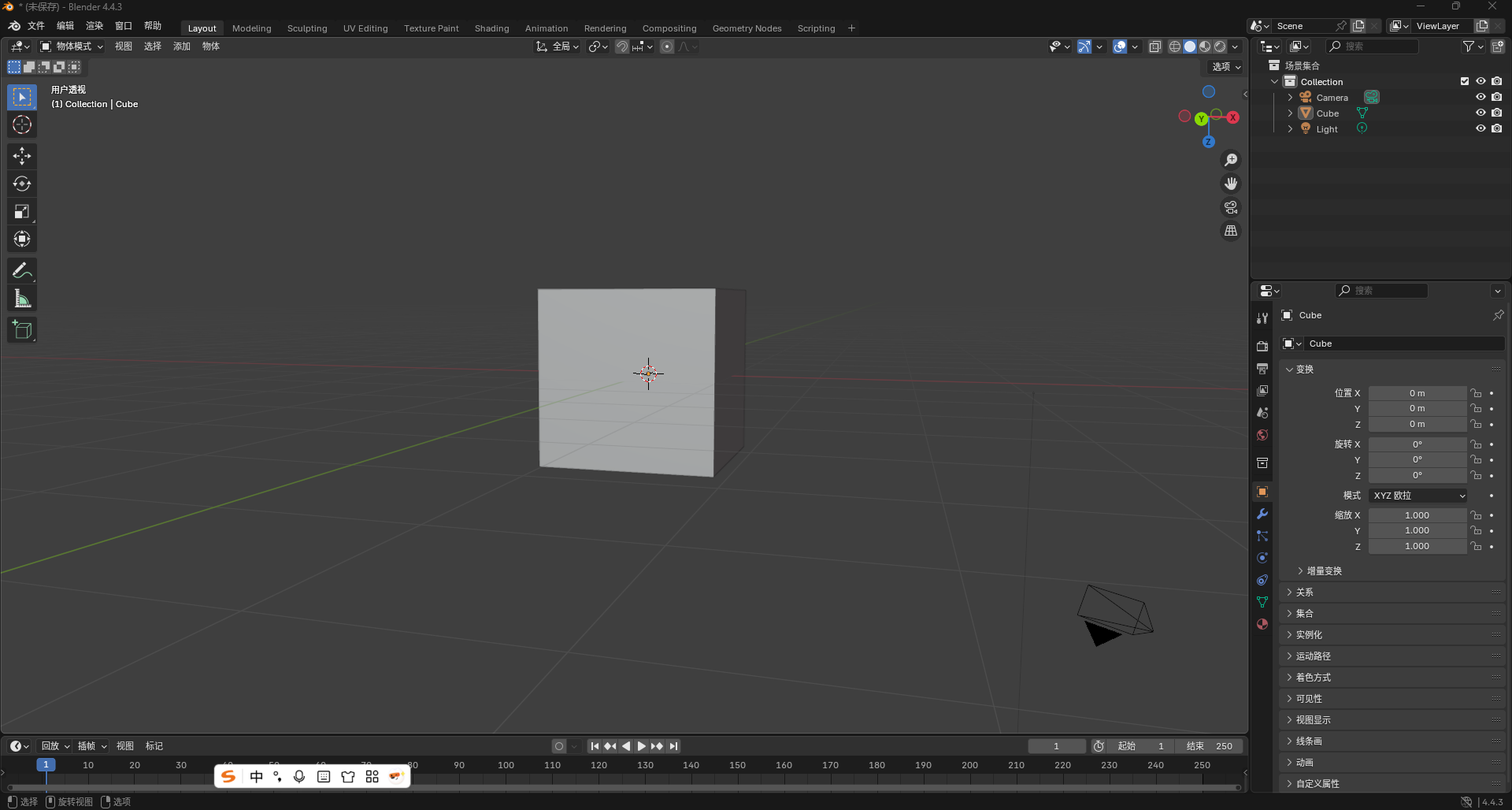Open the rotation mode XYZ dropdown
1512x810 pixels.
[1418, 496]
